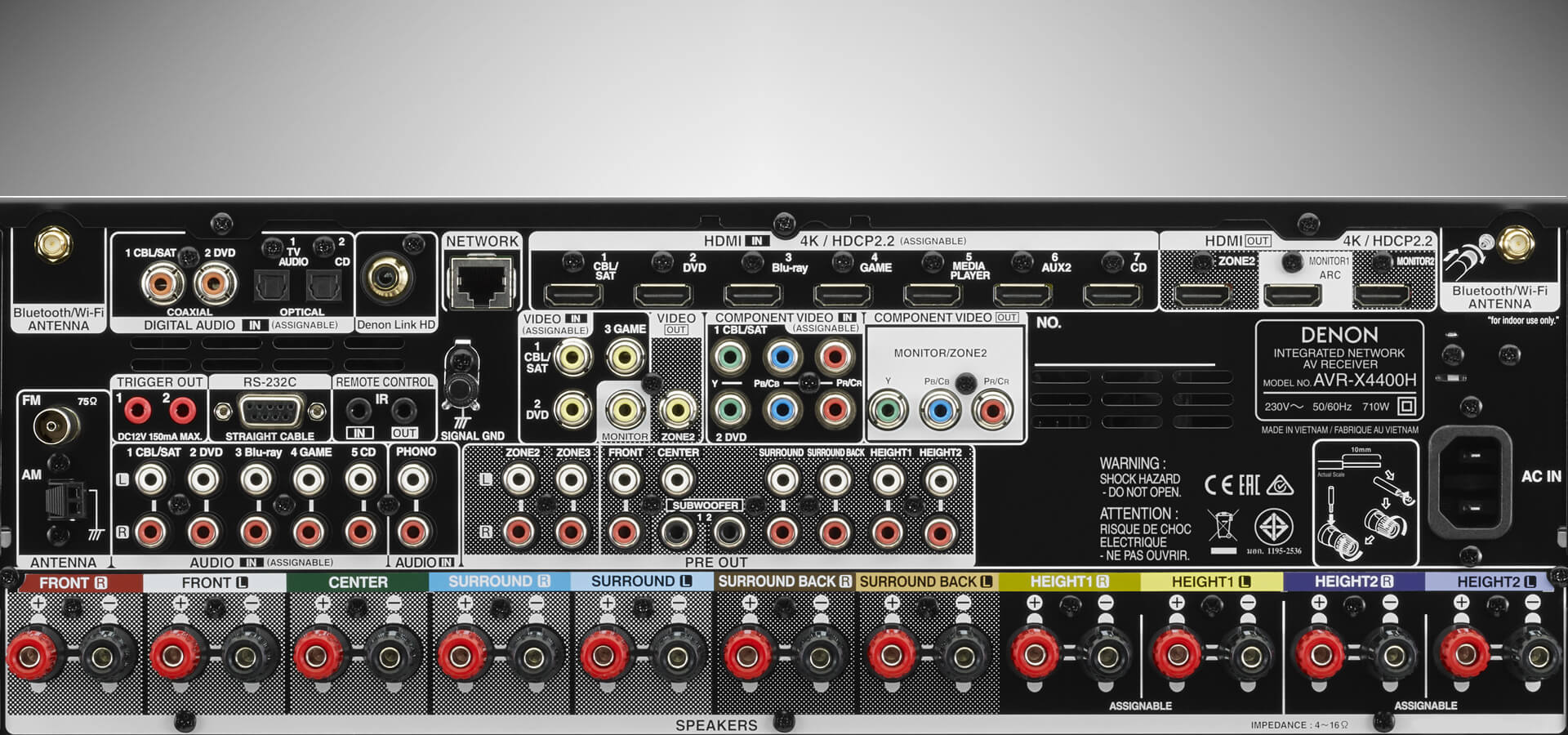1568x735 pixels.
Task: Click the IR remote control IN jack
Action: point(359,409)
